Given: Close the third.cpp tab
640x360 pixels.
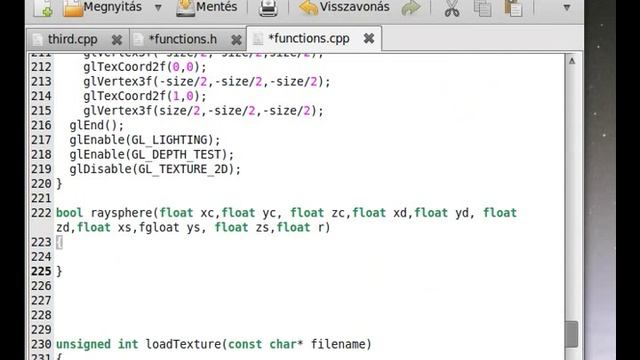Looking at the screenshot, I should (x=117, y=40).
